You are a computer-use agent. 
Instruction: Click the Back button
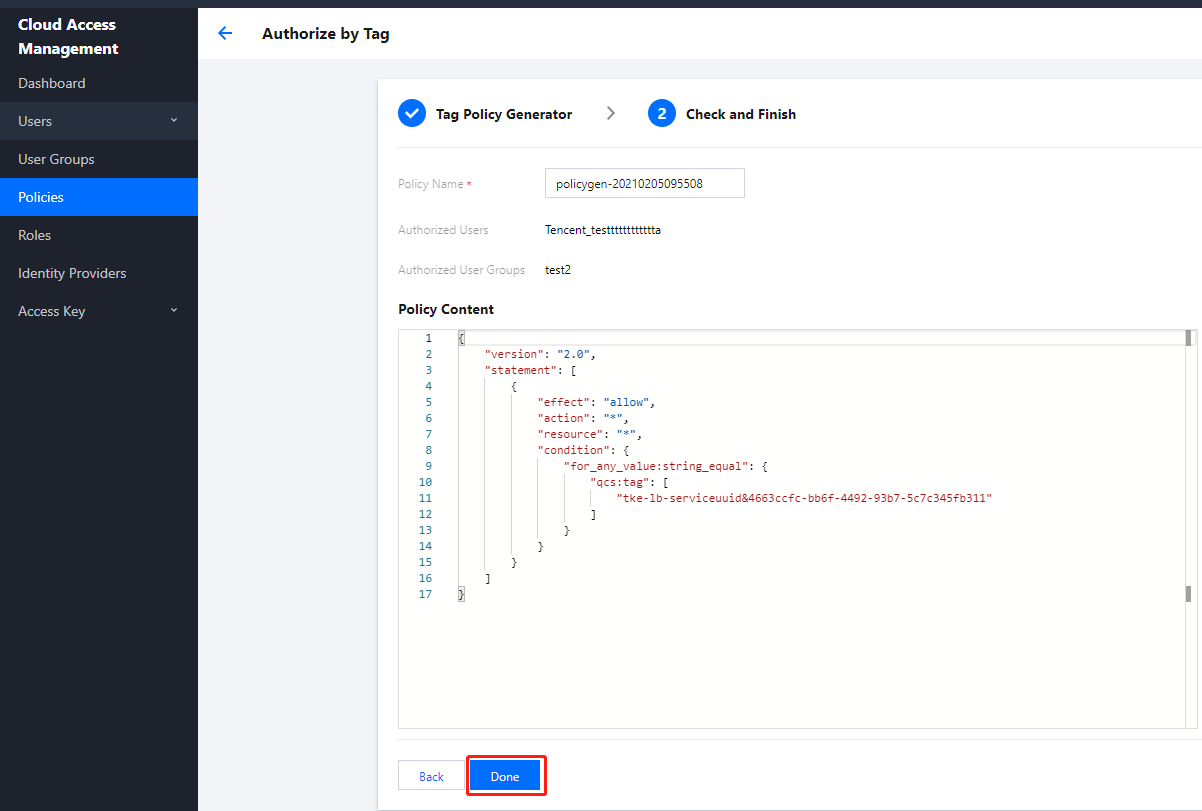[x=432, y=777]
